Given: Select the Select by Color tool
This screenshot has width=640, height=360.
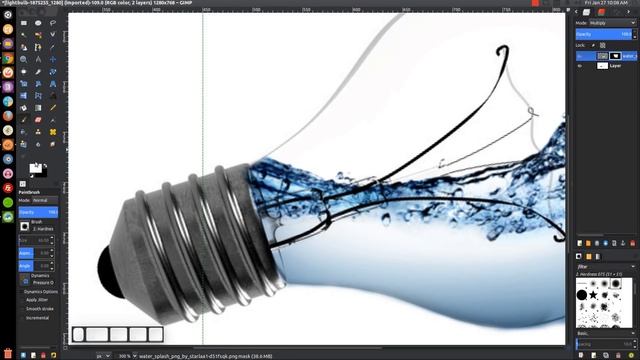Looking at the screenshot, I should pos(38,35).
